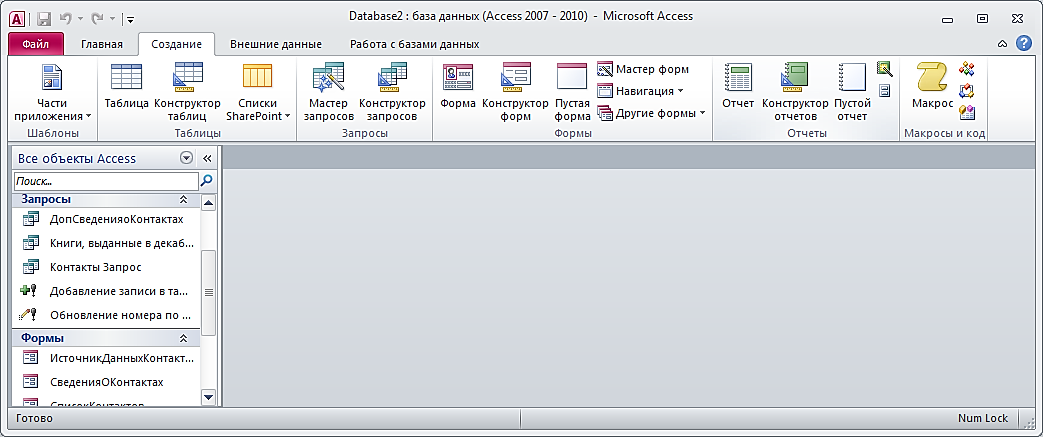The image size is (1043, 437).
Task: Collapse the Запросы group
Action: pos(184,200)
